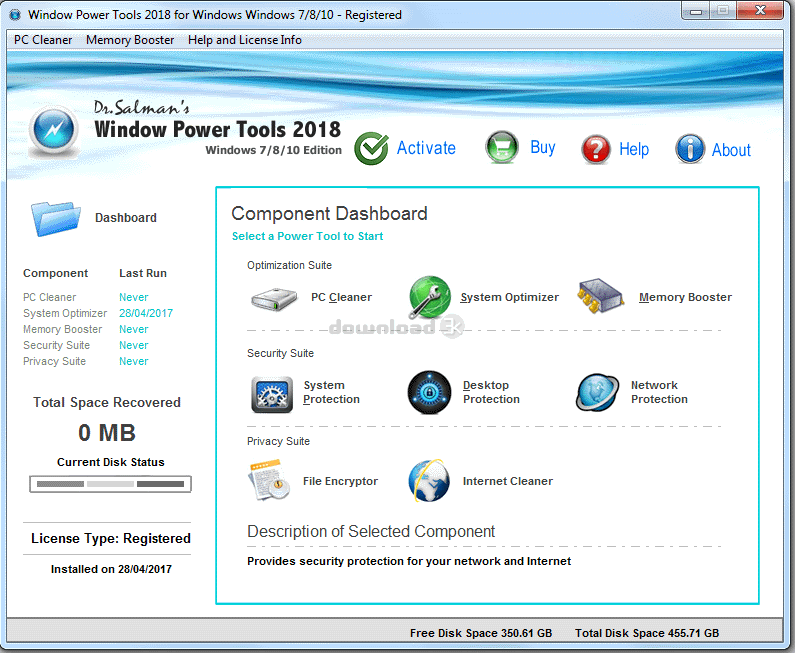Click the Memory Booster chip icon
Viewport: 795px width, 653px height.
(600, 296)
